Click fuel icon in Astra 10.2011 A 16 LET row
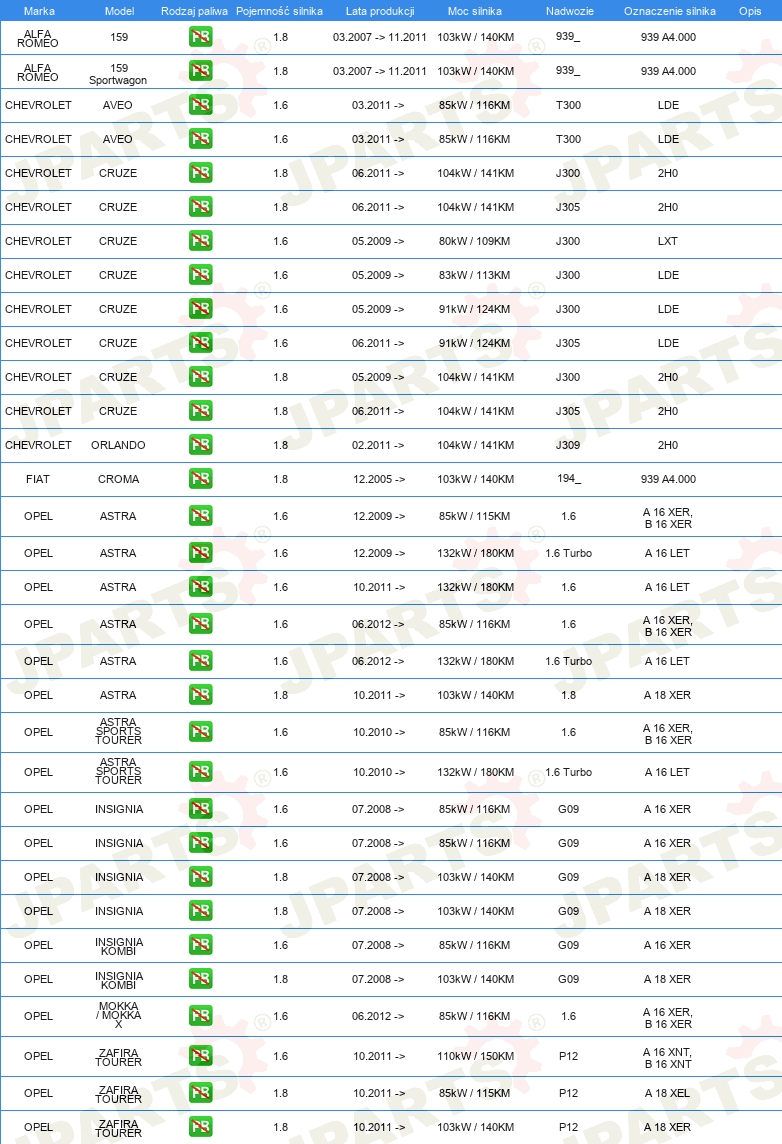Screen dimensions: 782x1144 [201, 587]
